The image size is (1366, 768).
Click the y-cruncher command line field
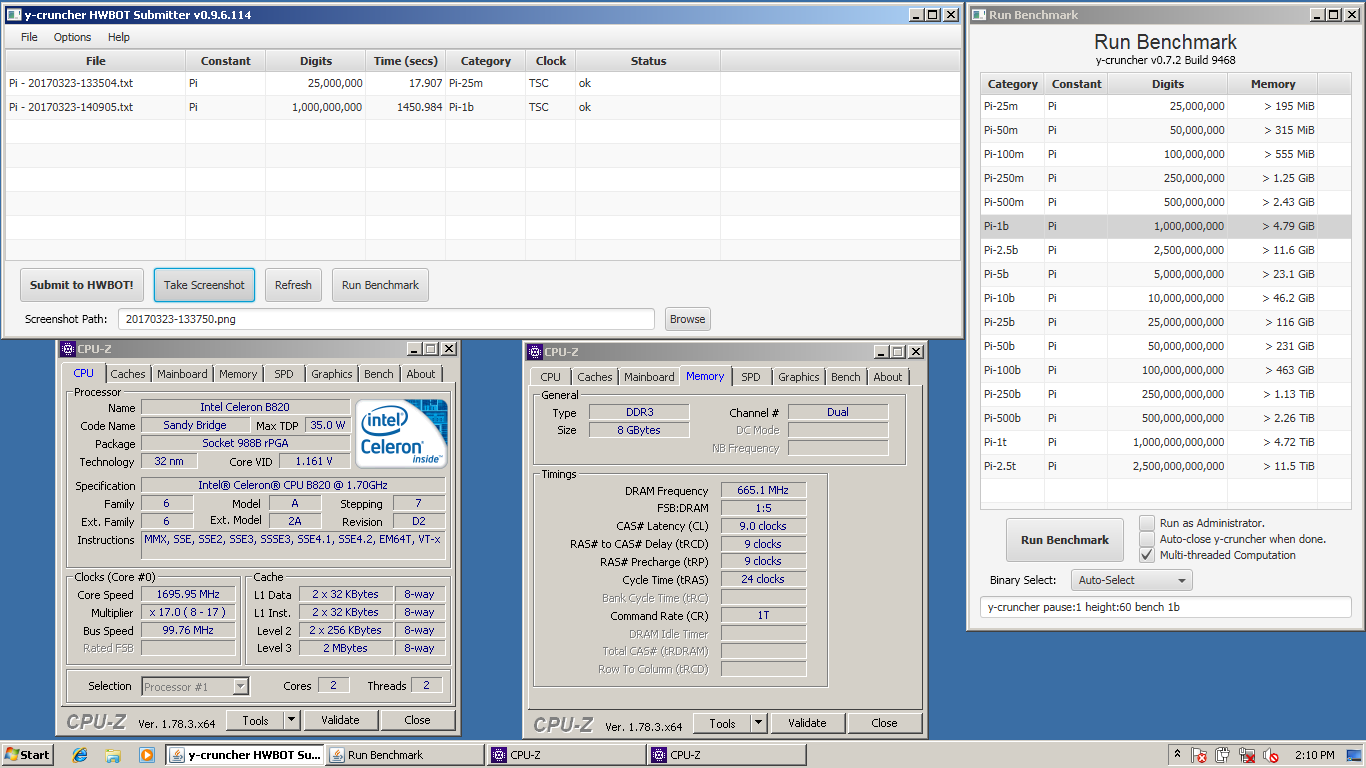click(x=1166, y=607)
